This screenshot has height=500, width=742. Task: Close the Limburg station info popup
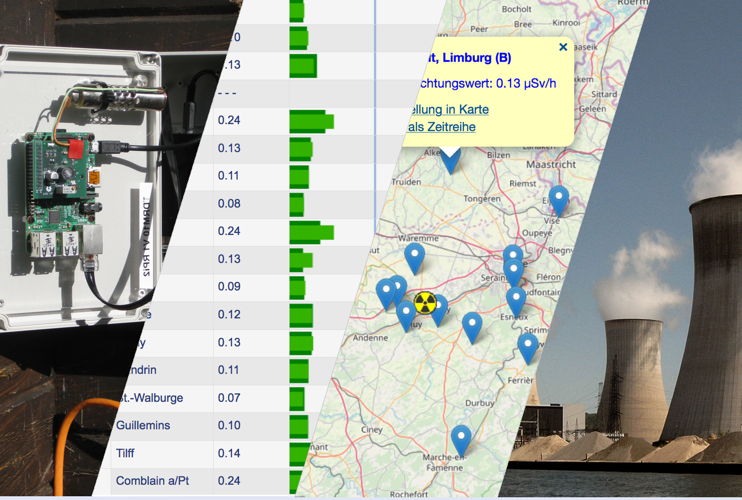[x=563, y=47]
